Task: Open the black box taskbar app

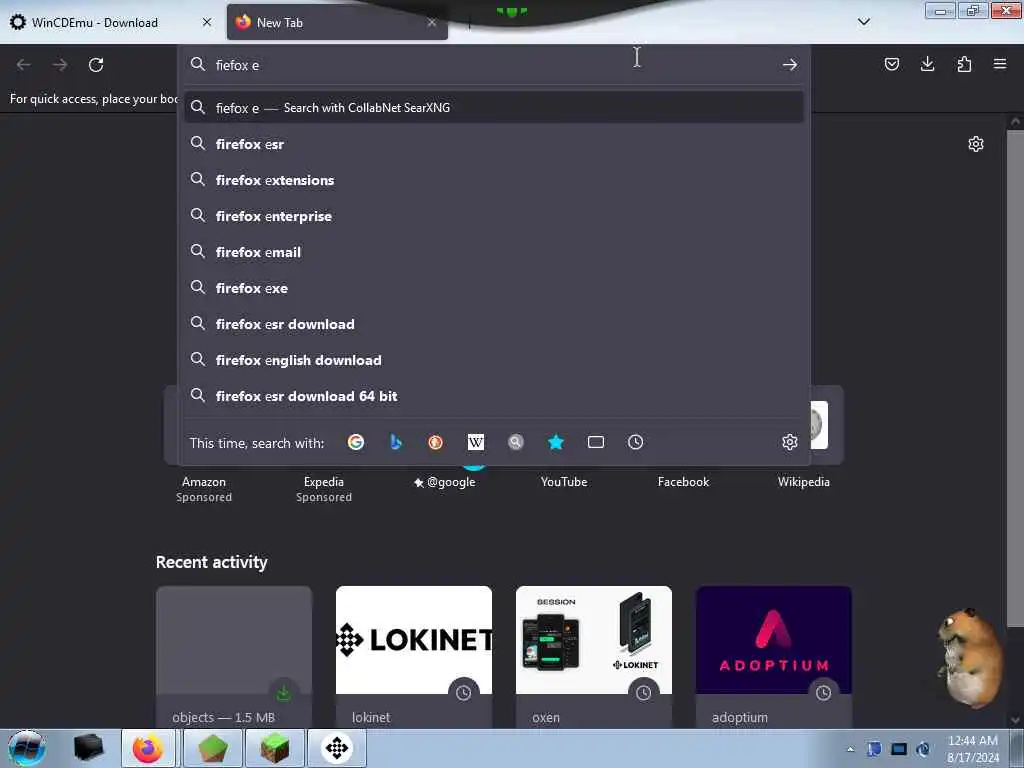Action: click(x=88, y=748)
